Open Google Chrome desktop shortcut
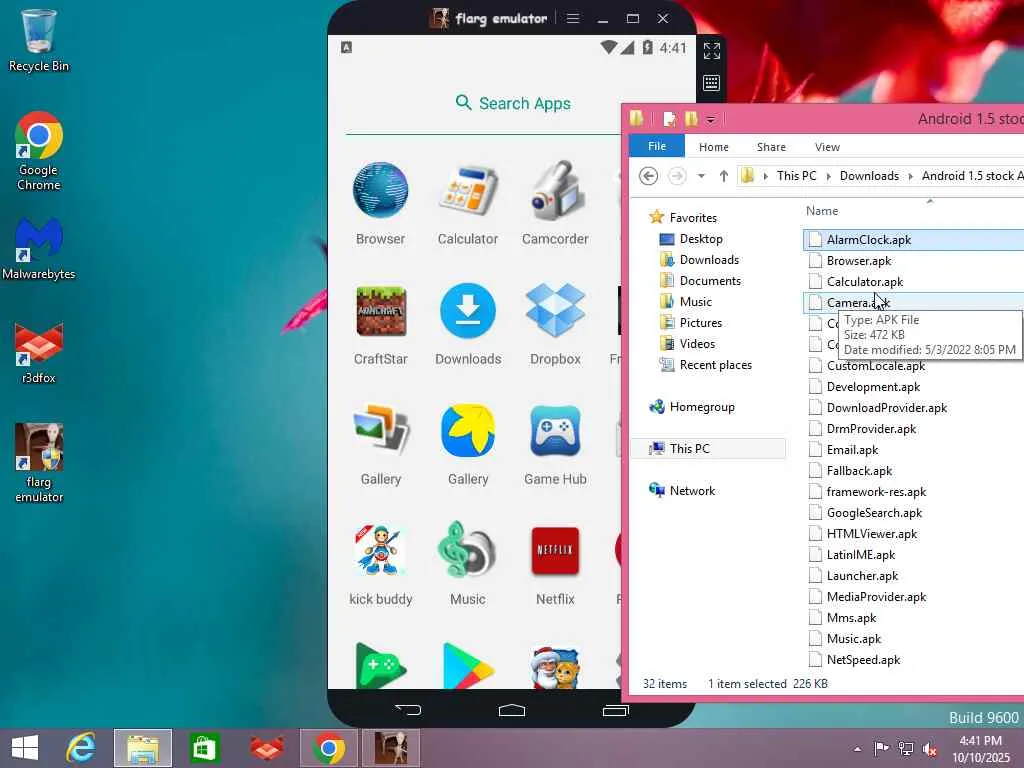 [39, 152]
